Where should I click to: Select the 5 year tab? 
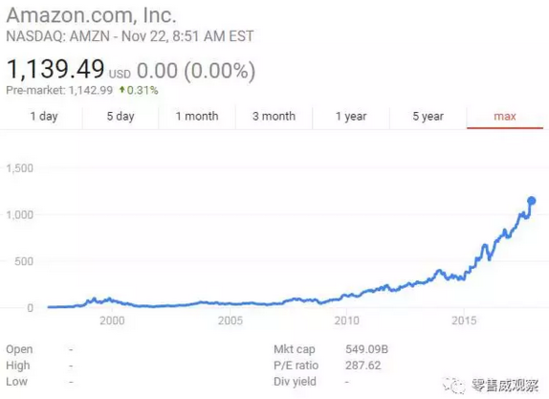pos(428,116)
